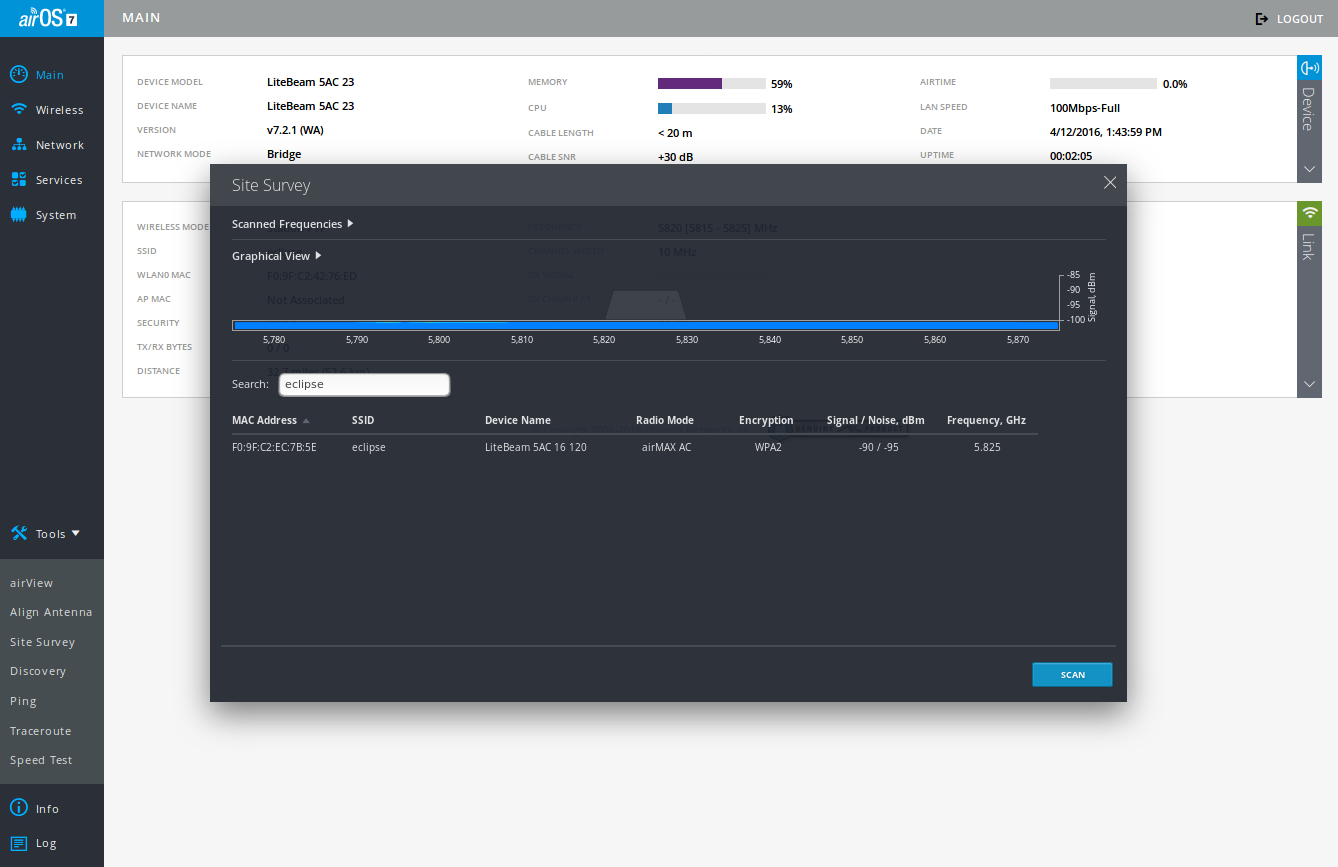Image resolution: width=1338 pixels, height=867 pixels.
Task: Click the Logout arrow icon
Action: coord(1262,19)
